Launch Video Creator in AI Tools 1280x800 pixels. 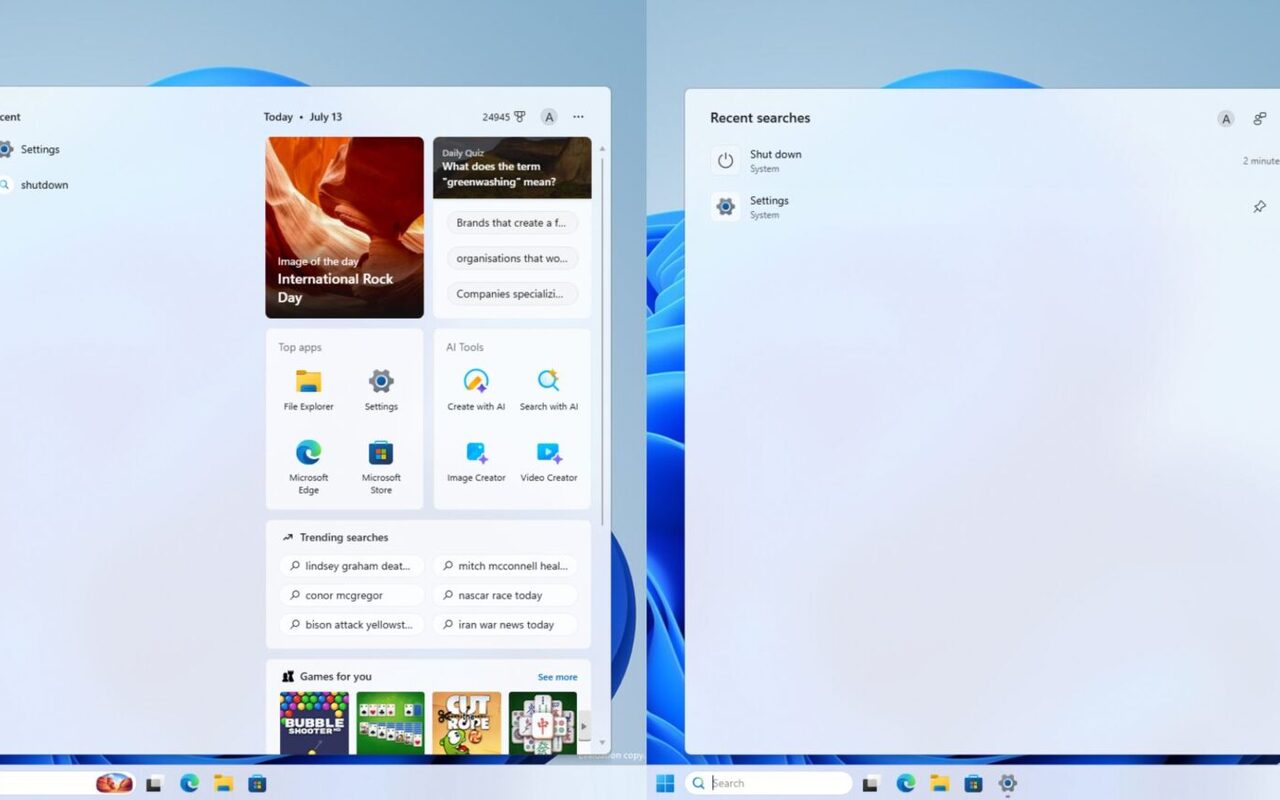[549, 462]
